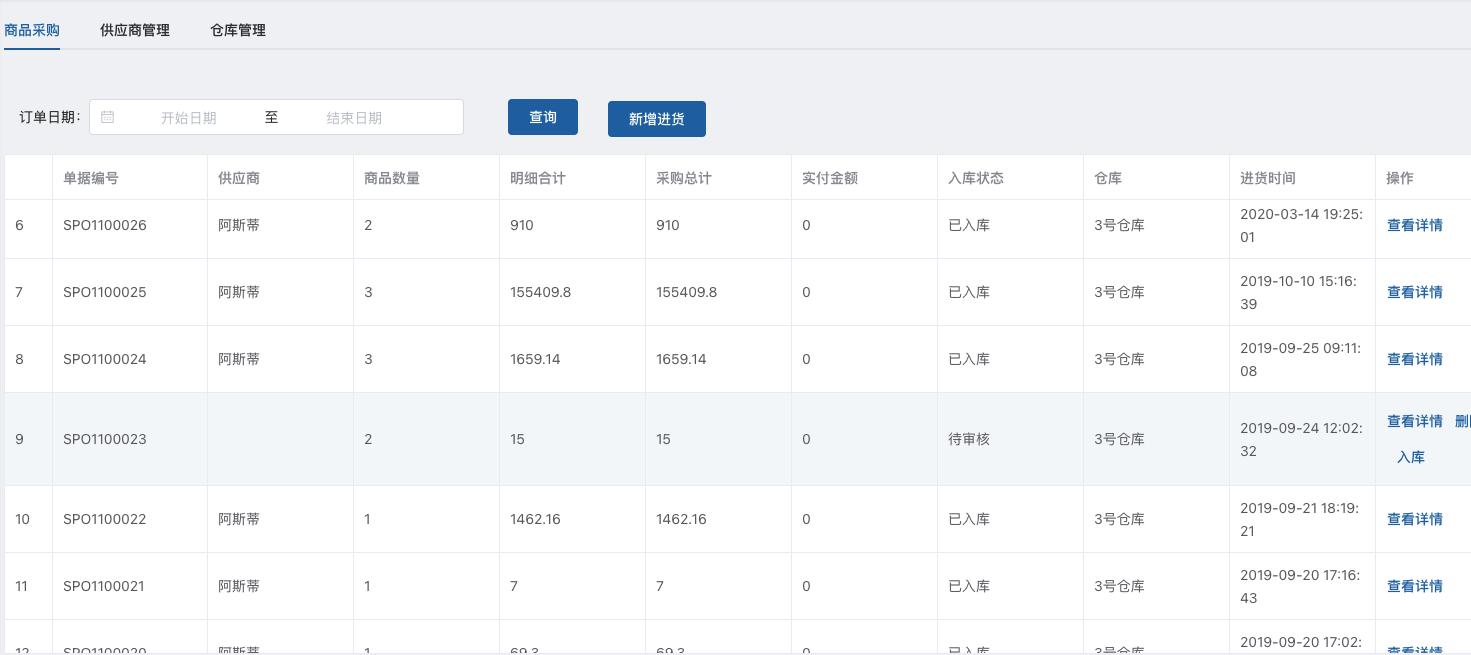Switch to the 仓库管理 tab
This screenshot has width=1471, height=655.
(237, 30)
